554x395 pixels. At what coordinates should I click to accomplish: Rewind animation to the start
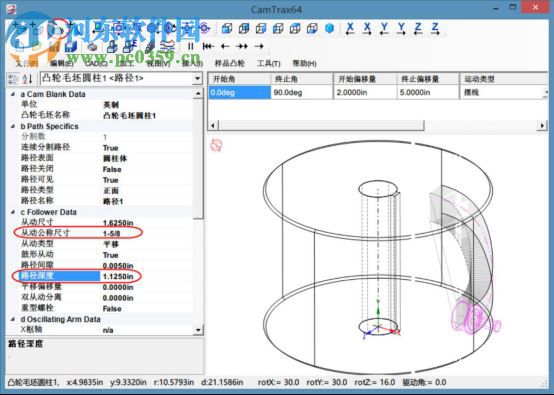(x=208, y=46)
